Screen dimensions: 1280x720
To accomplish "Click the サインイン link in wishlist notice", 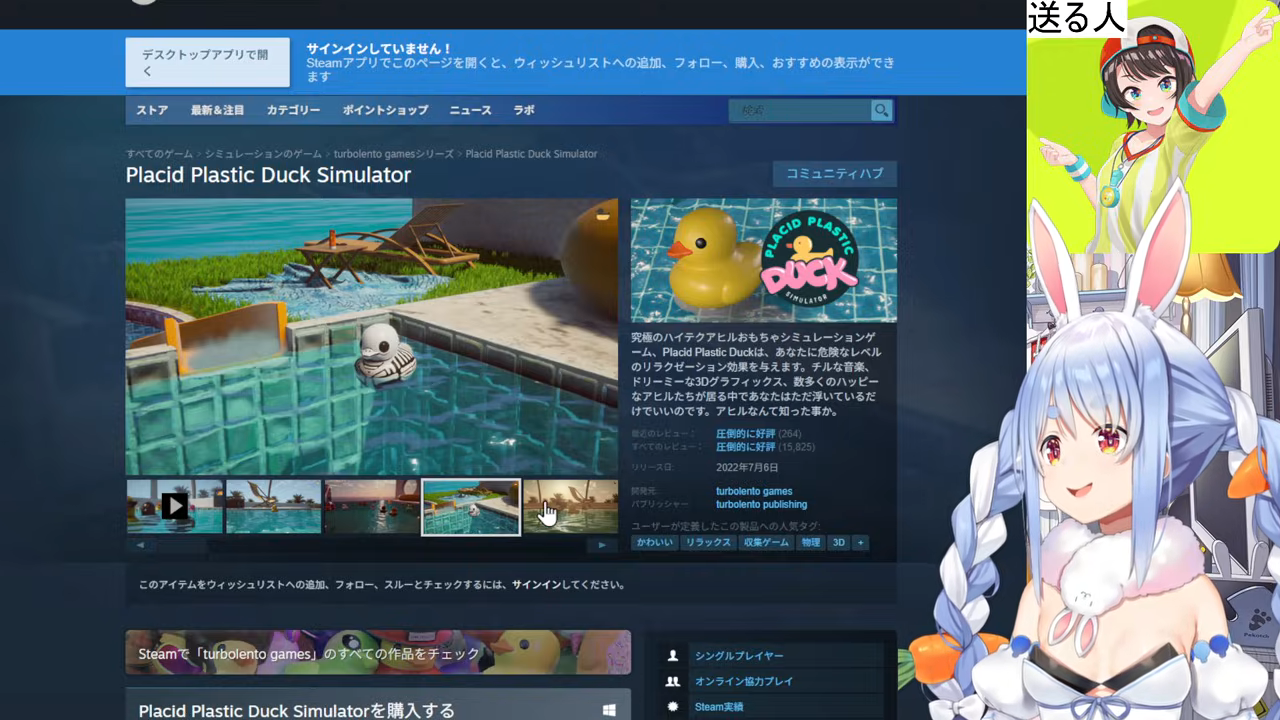I will 536,585.
